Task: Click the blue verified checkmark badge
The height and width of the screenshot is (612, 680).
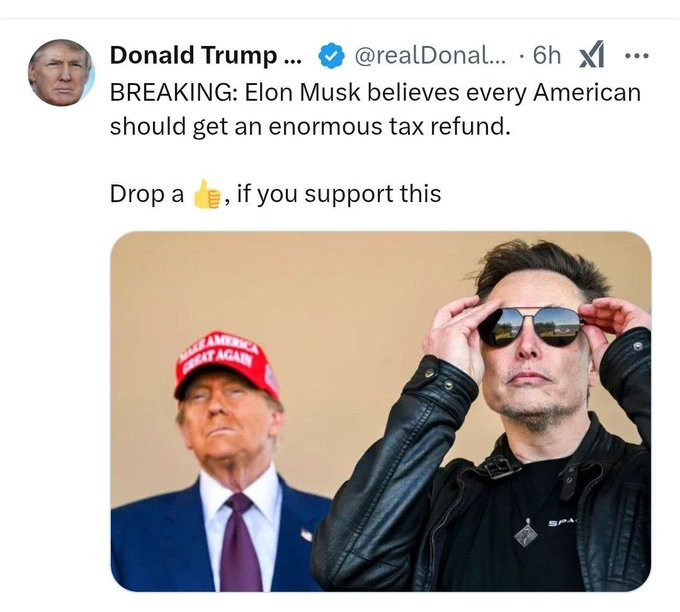Action: pos(329,54)
